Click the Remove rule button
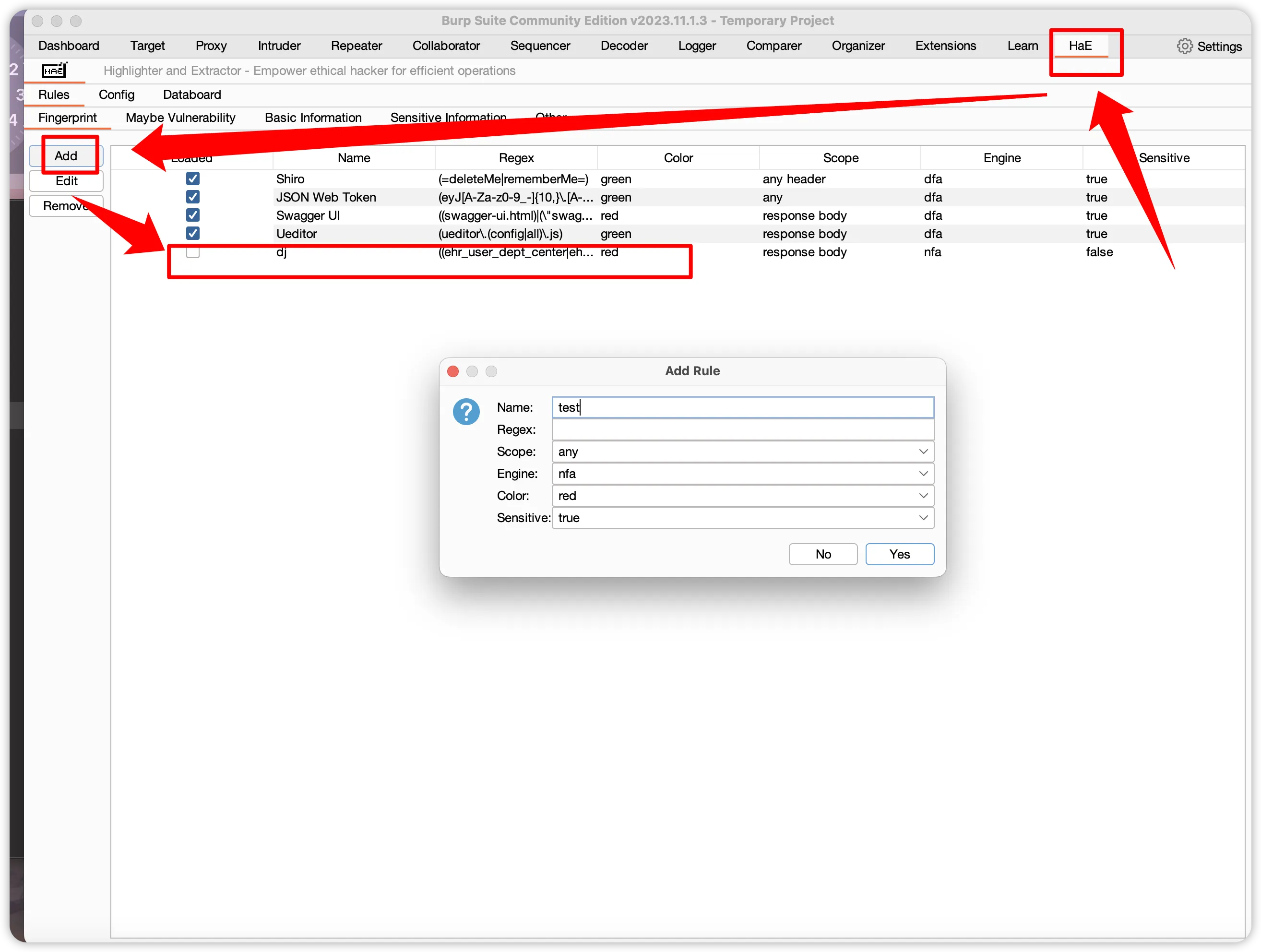 pyautogui.click(x=66, y=206)
